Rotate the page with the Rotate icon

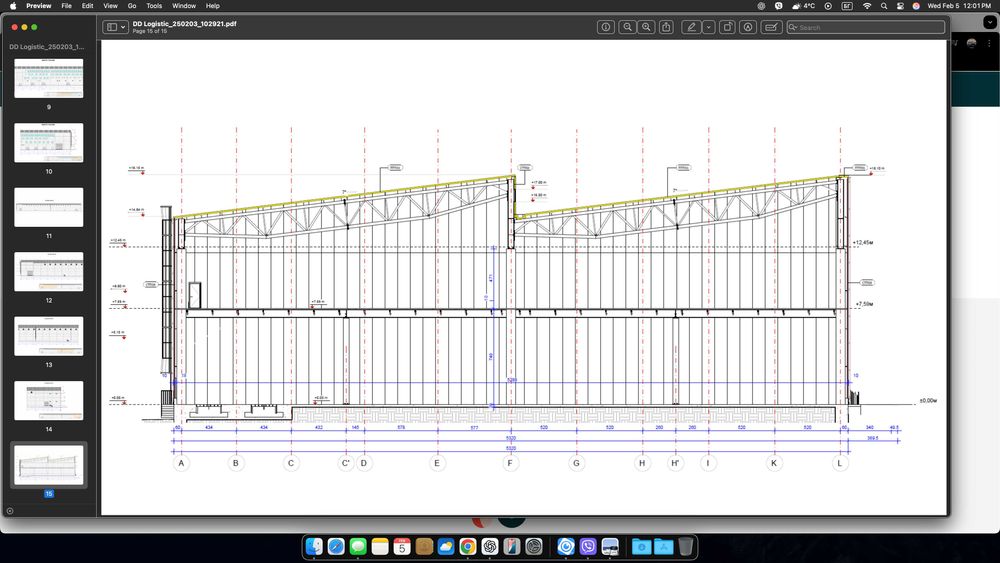click(728, 27)
